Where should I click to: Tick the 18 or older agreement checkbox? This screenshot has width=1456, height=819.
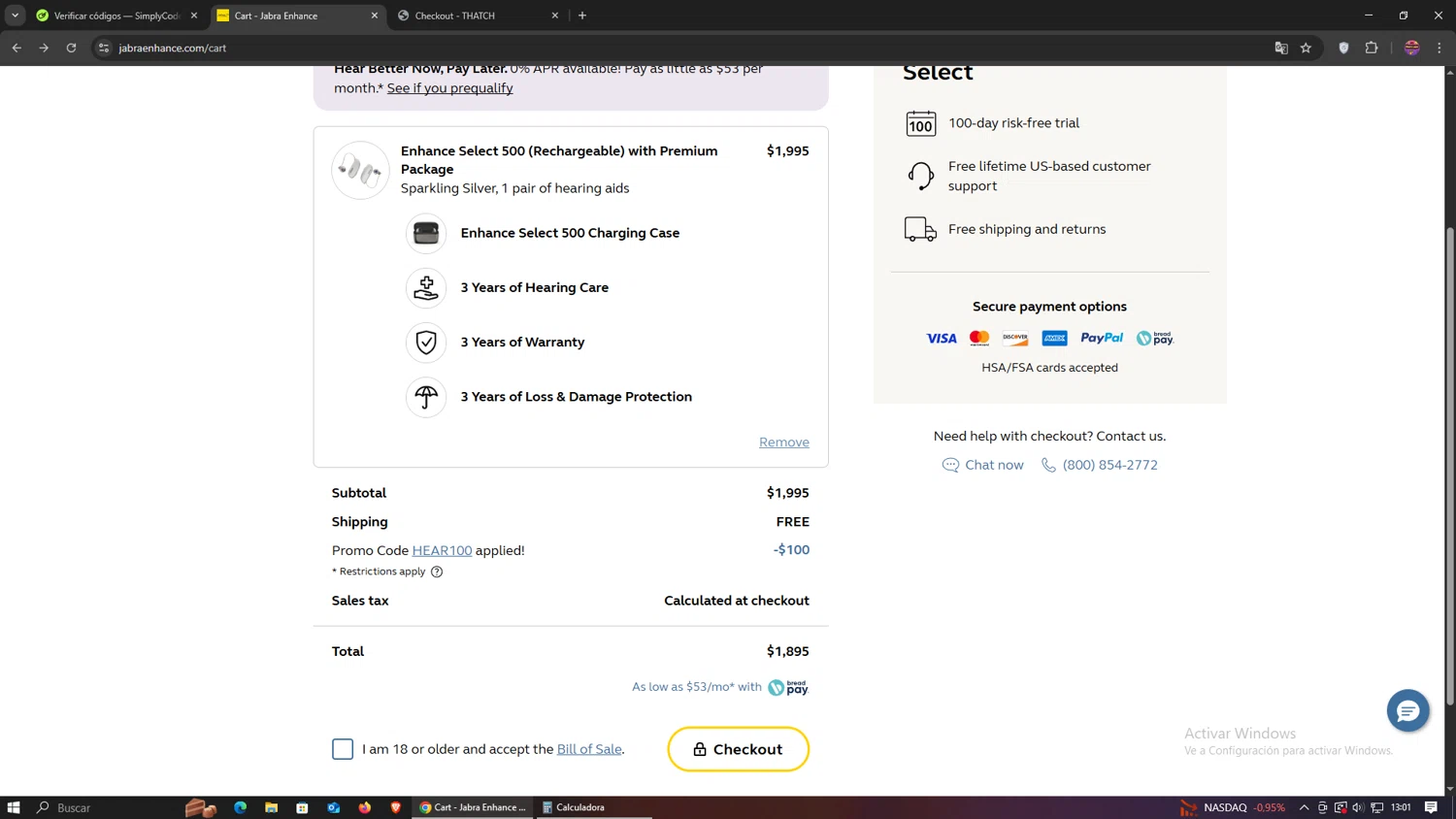(343, 749)
